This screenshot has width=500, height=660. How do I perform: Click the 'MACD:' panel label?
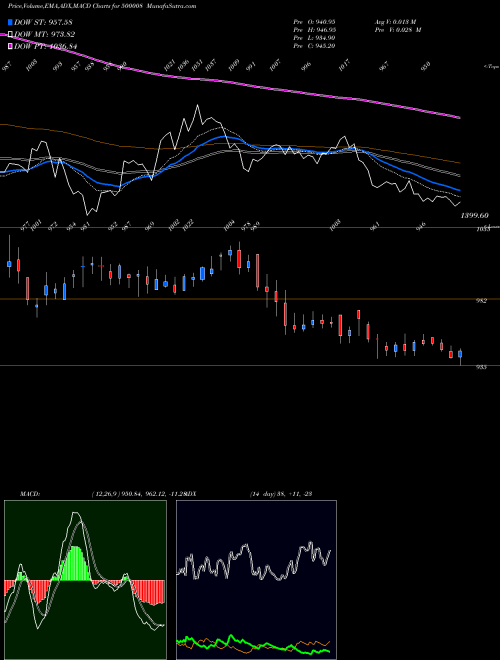pos(30,494)
